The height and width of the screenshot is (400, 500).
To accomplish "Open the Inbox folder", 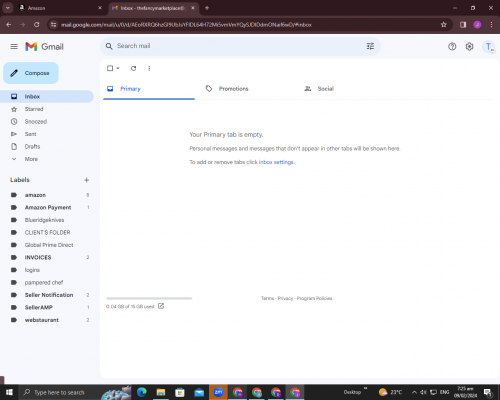I will tap(47, 96).
